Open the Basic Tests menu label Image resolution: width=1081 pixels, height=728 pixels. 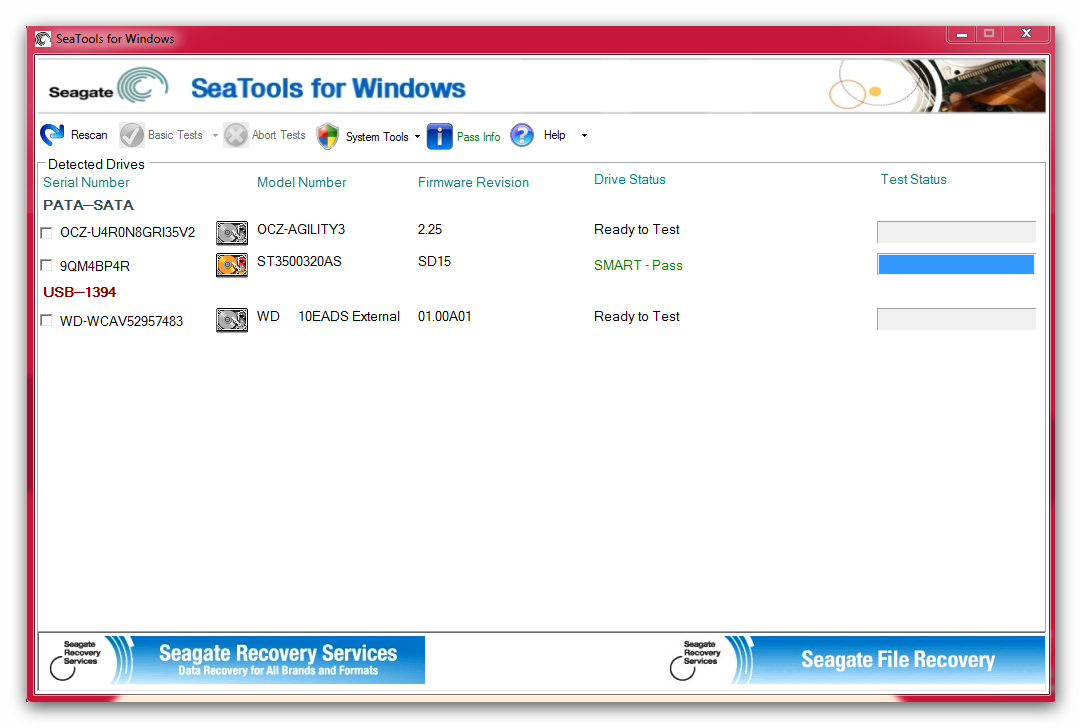coord(175,135)
